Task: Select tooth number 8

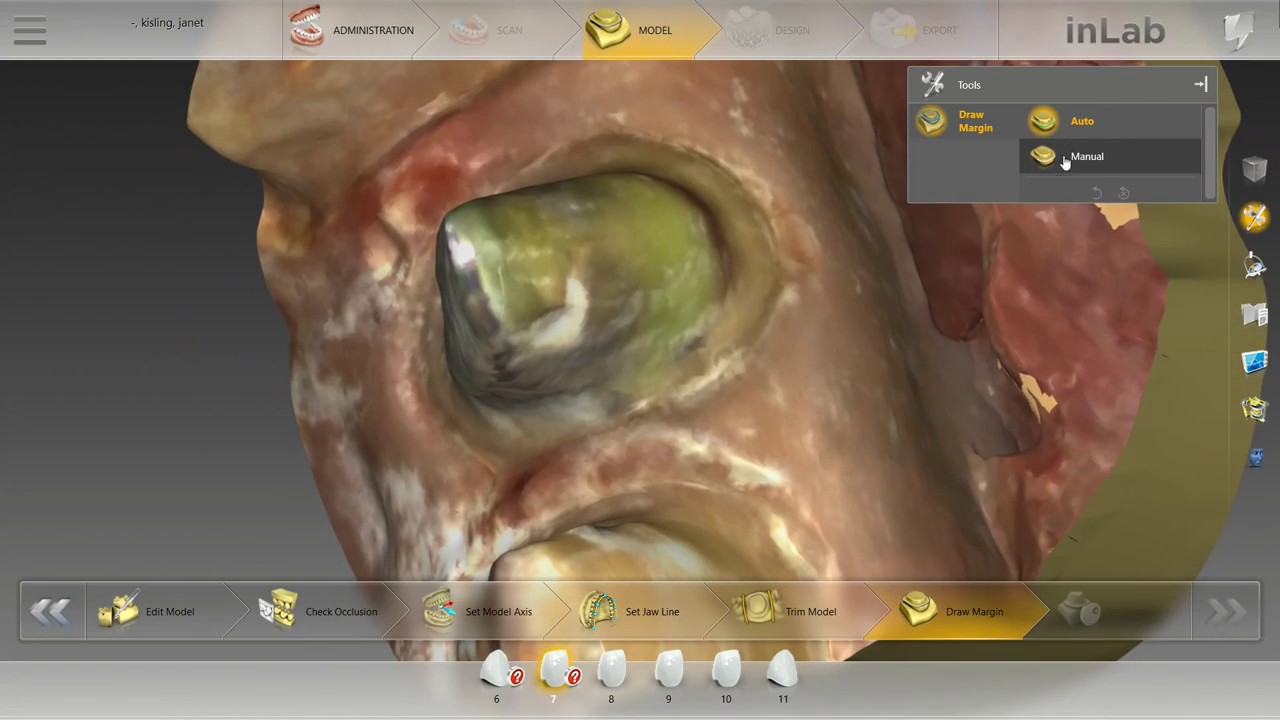Action: (611, 677)
